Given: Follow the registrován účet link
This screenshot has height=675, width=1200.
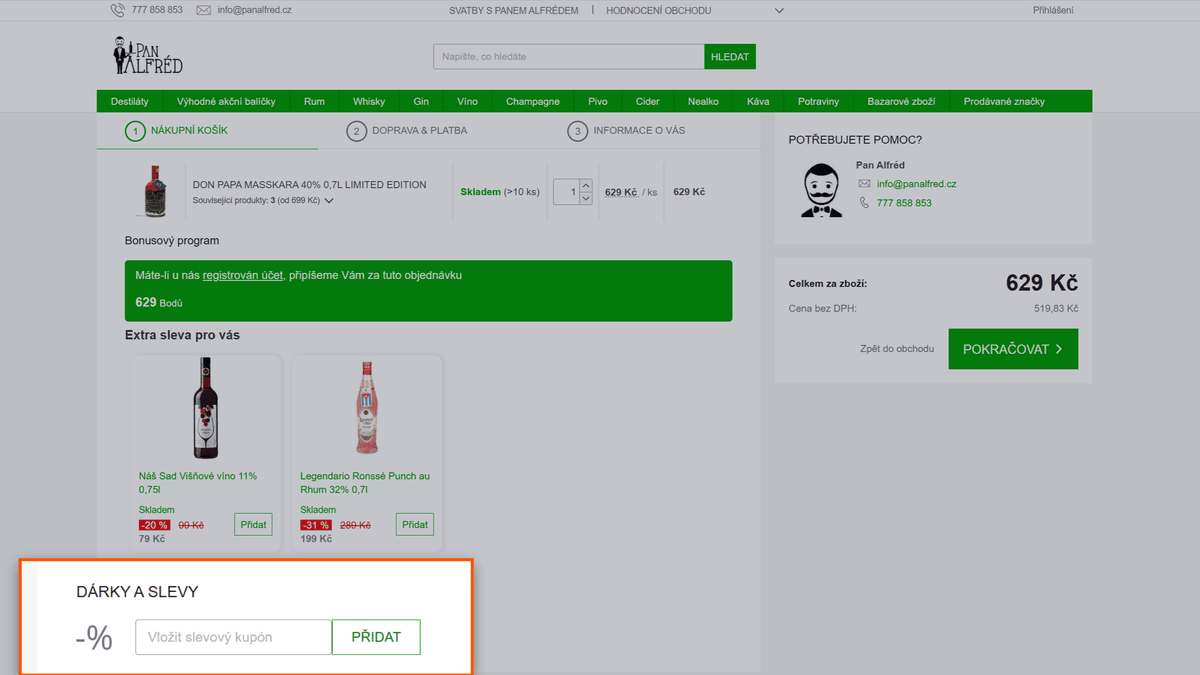Looking at the screenshot, I should [x=243, y=275].
